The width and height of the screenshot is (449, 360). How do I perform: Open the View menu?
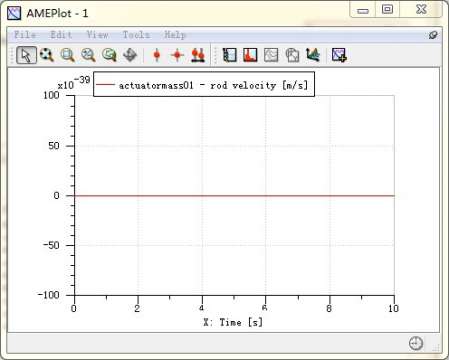tap(97, 35)
